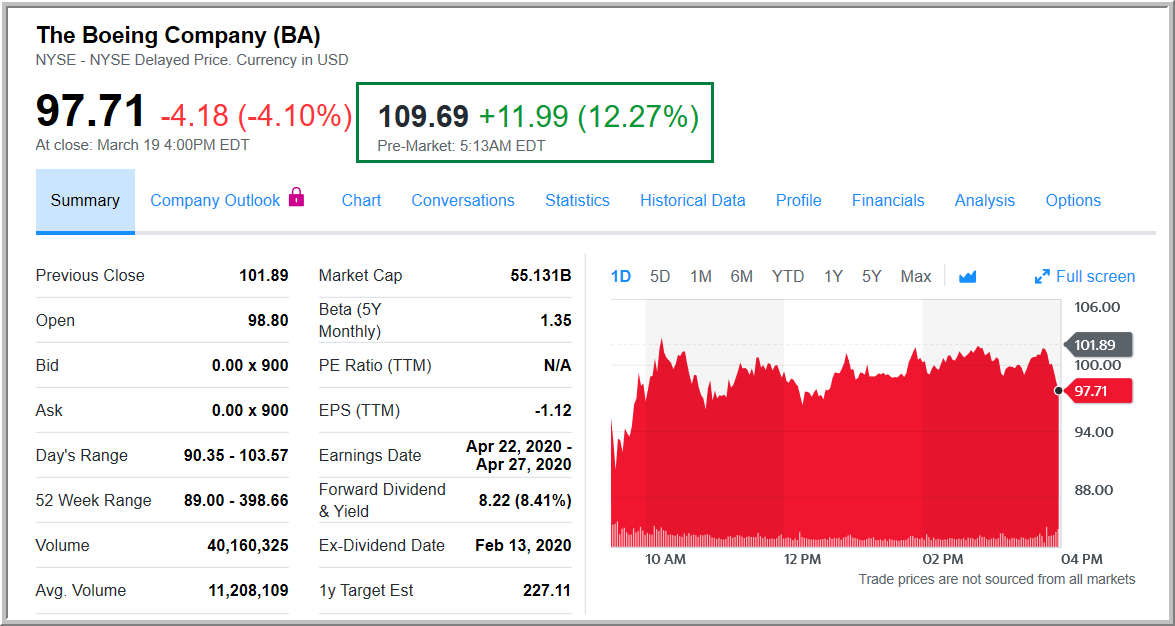Click the Volume value 40,160,325
This screenshot has height=626, width=1175.
[x=248, y=545]
